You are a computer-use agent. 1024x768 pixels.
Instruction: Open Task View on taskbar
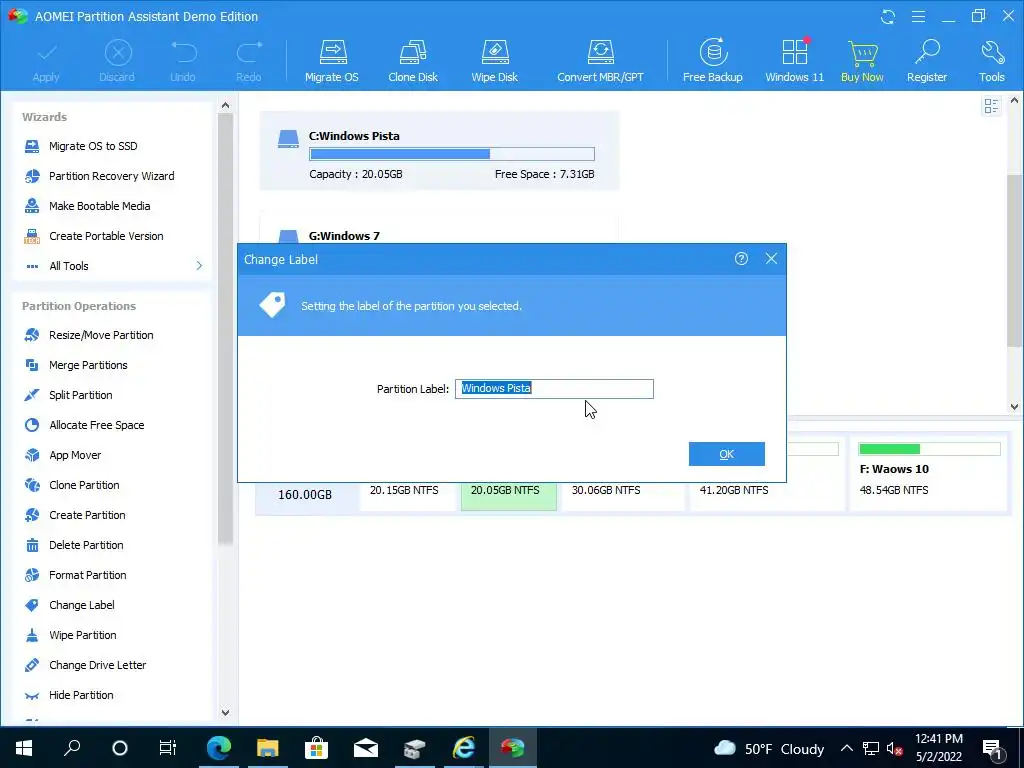pyautogui.click(x=168, y=748)
